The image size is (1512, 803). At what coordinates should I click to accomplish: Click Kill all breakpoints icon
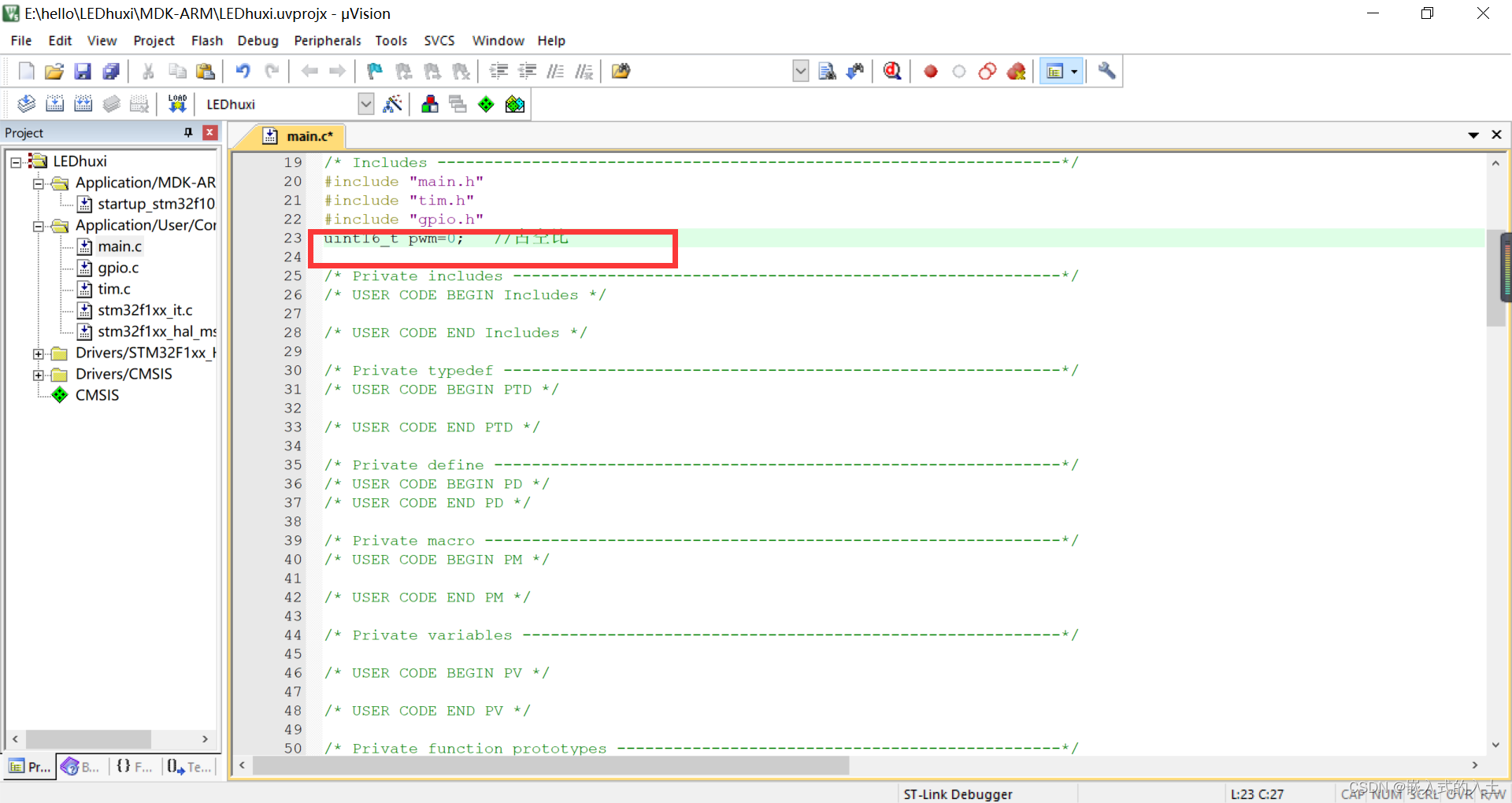coord(1016,72)
